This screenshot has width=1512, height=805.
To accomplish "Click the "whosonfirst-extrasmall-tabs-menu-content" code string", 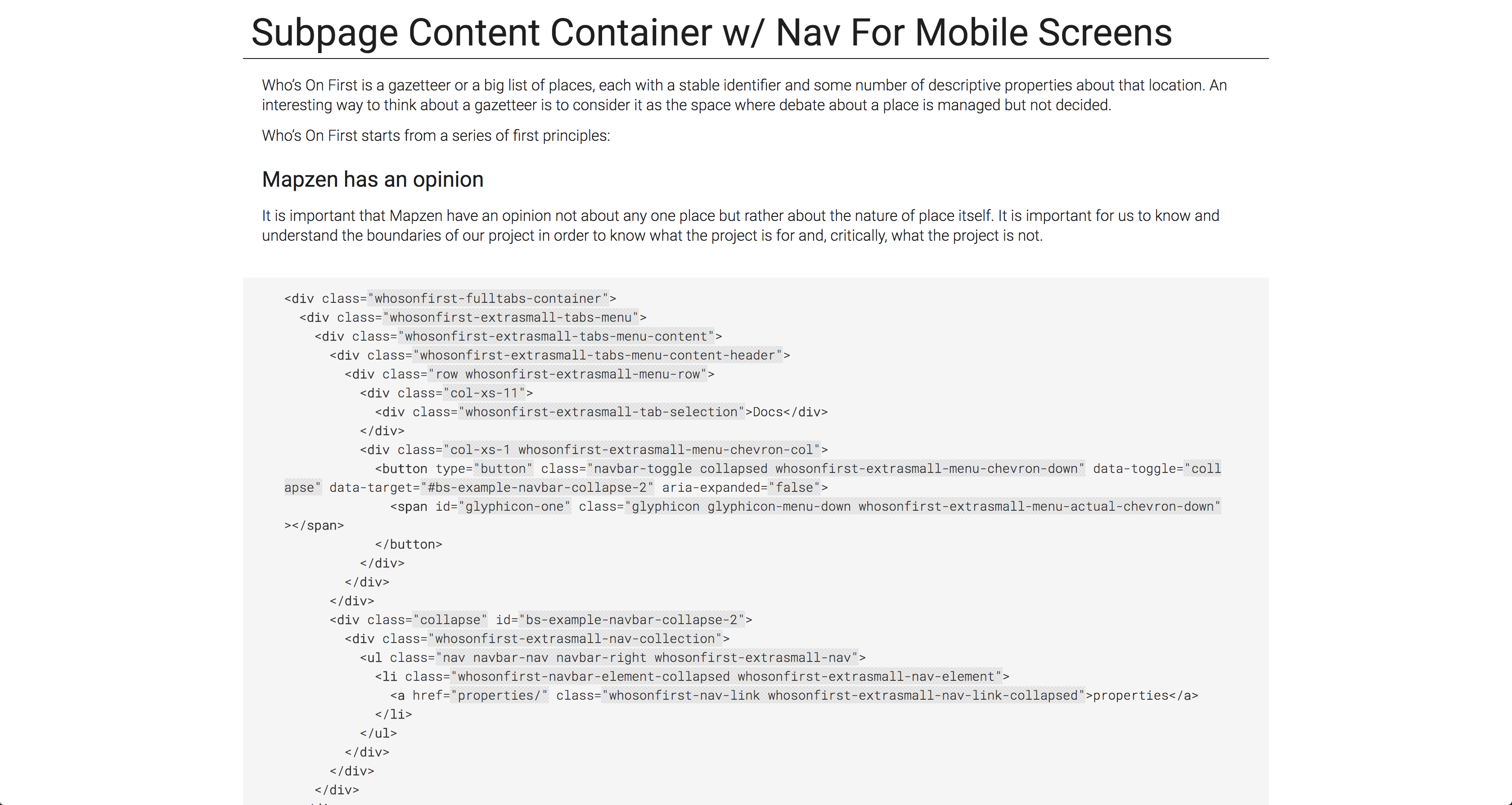I will 556,336.
